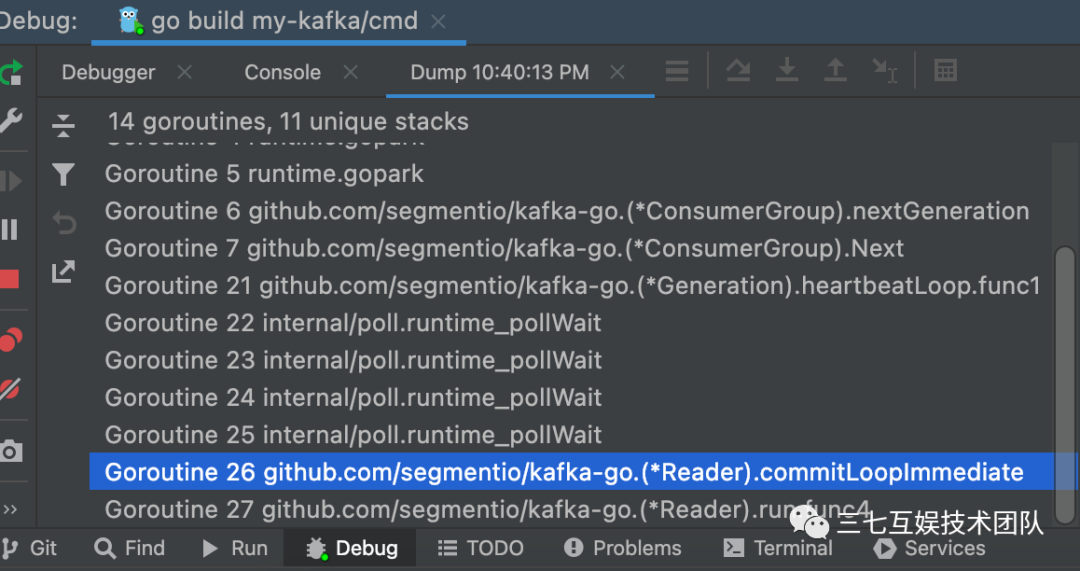Select the Goroutine 27 Reader row

(572, 509)
